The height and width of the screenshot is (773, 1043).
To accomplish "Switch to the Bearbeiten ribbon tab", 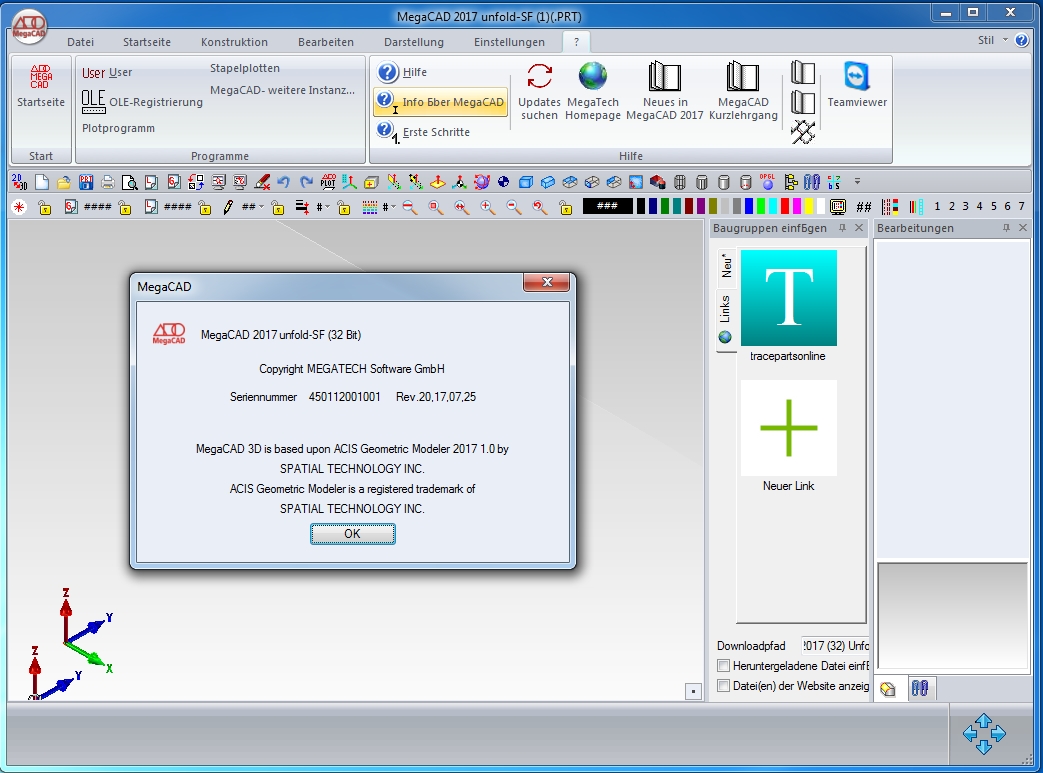I will point(326,42).
